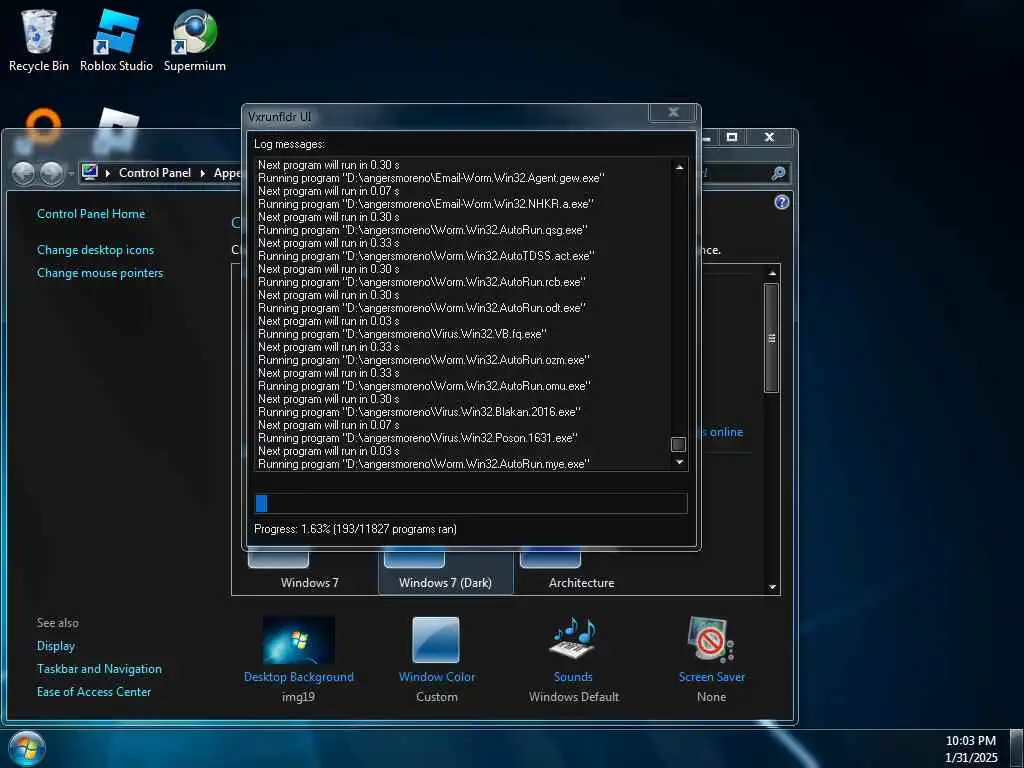The image size is (1024, 768).
Task: Open Change desktop icons link
Action: (95, 249)
